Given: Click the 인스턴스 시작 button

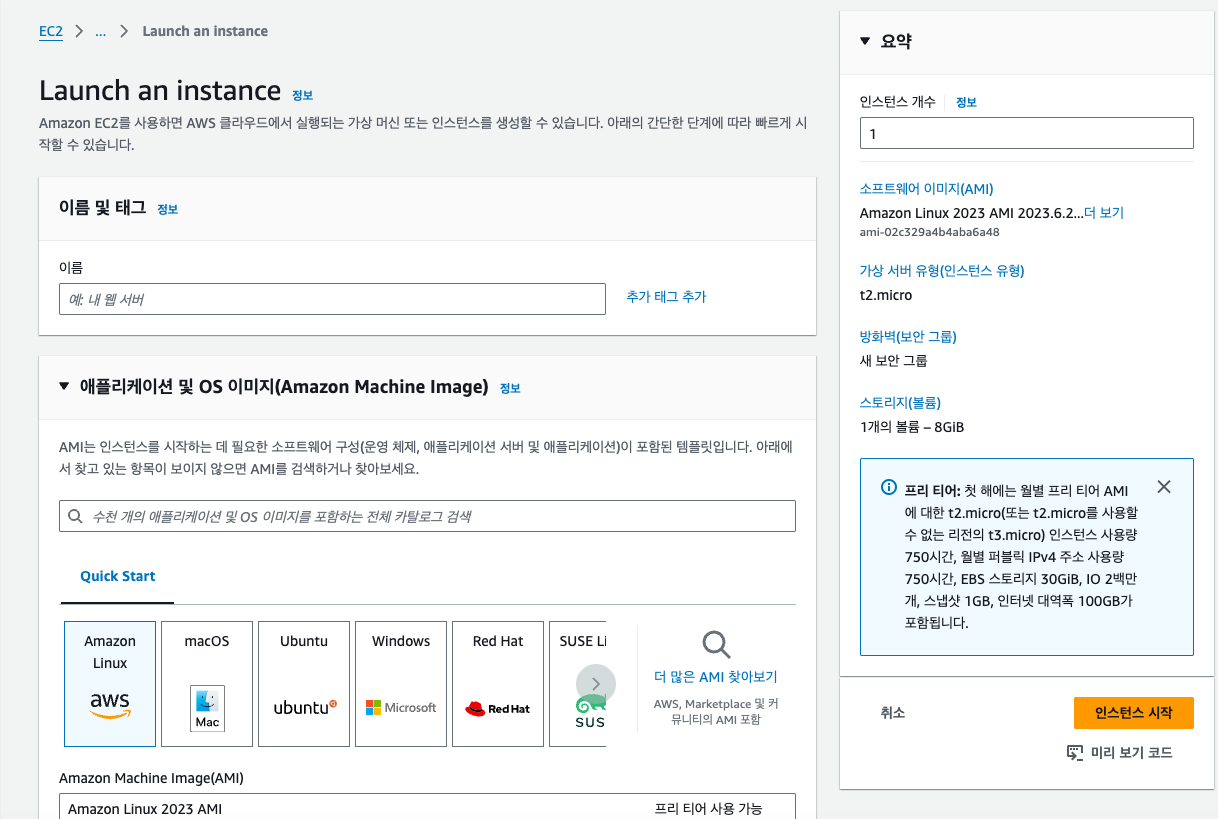Looking at the screenshot, I should click(1133, 713).
